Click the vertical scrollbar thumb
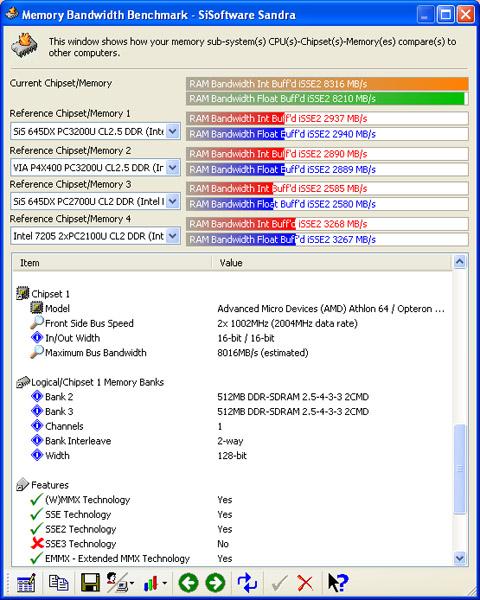The height and width of the screenshot is (600, 480). [x=459, y=469]
